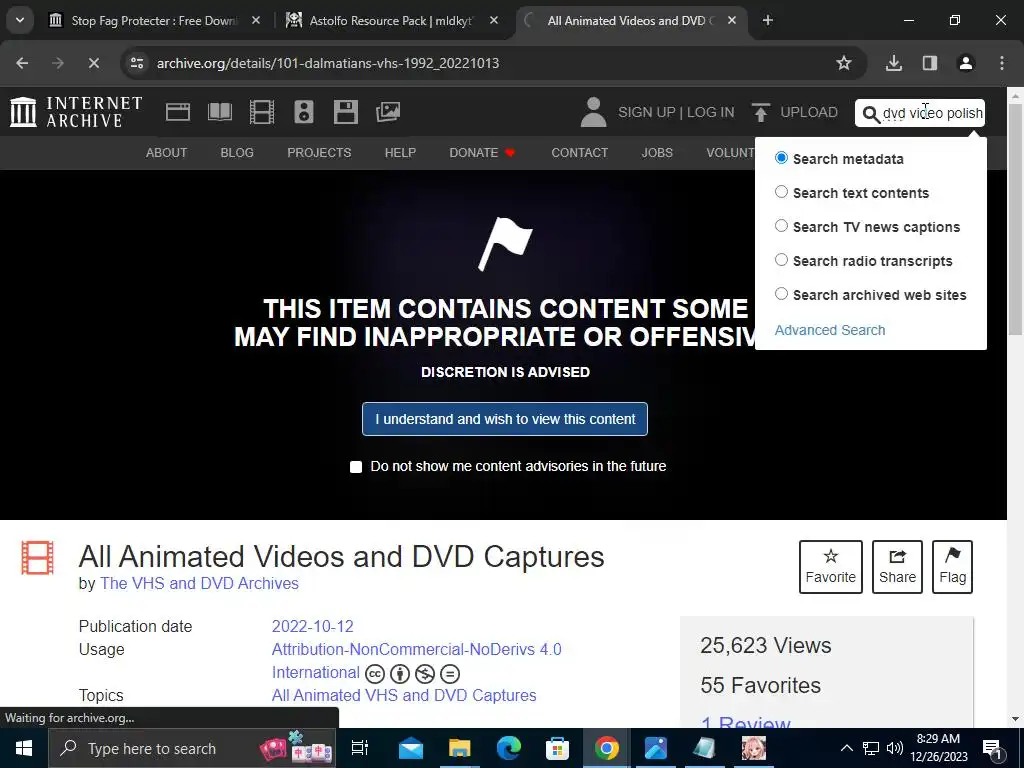The height and width of the screenshot is (768, 1024).
Task: Open Chrome downloads icon
Action: click(x=893, y=63)
